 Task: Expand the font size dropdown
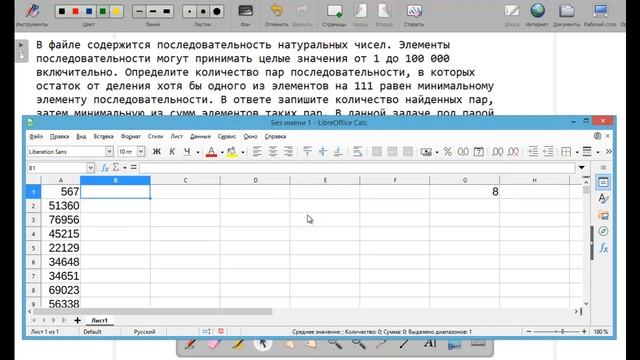(x=141, y=152)
